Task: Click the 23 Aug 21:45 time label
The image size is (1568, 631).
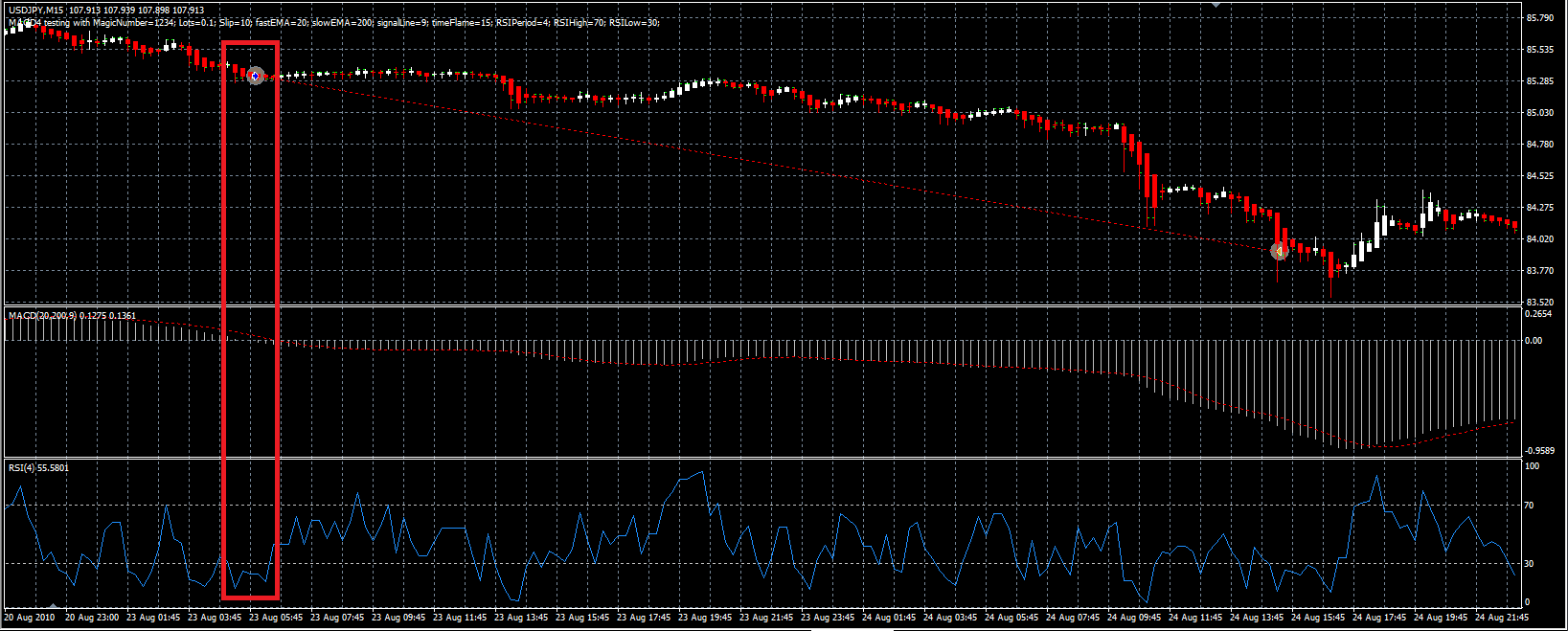Action: 766,618
